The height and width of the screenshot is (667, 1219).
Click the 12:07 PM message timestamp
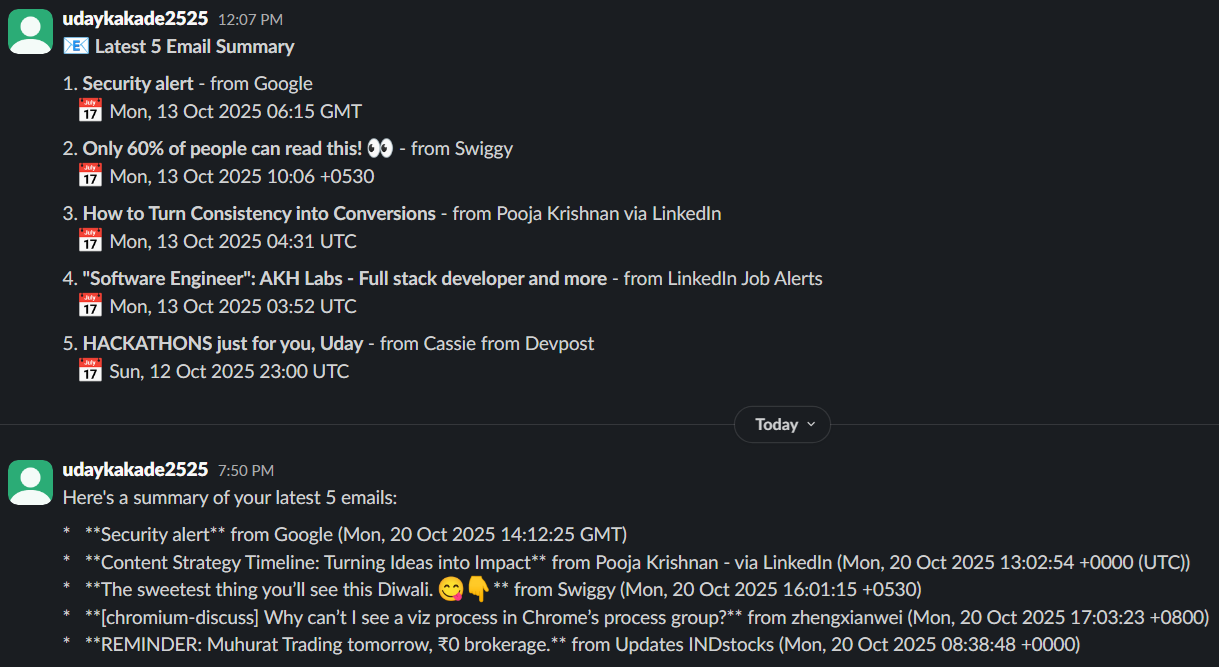point(250,20)
